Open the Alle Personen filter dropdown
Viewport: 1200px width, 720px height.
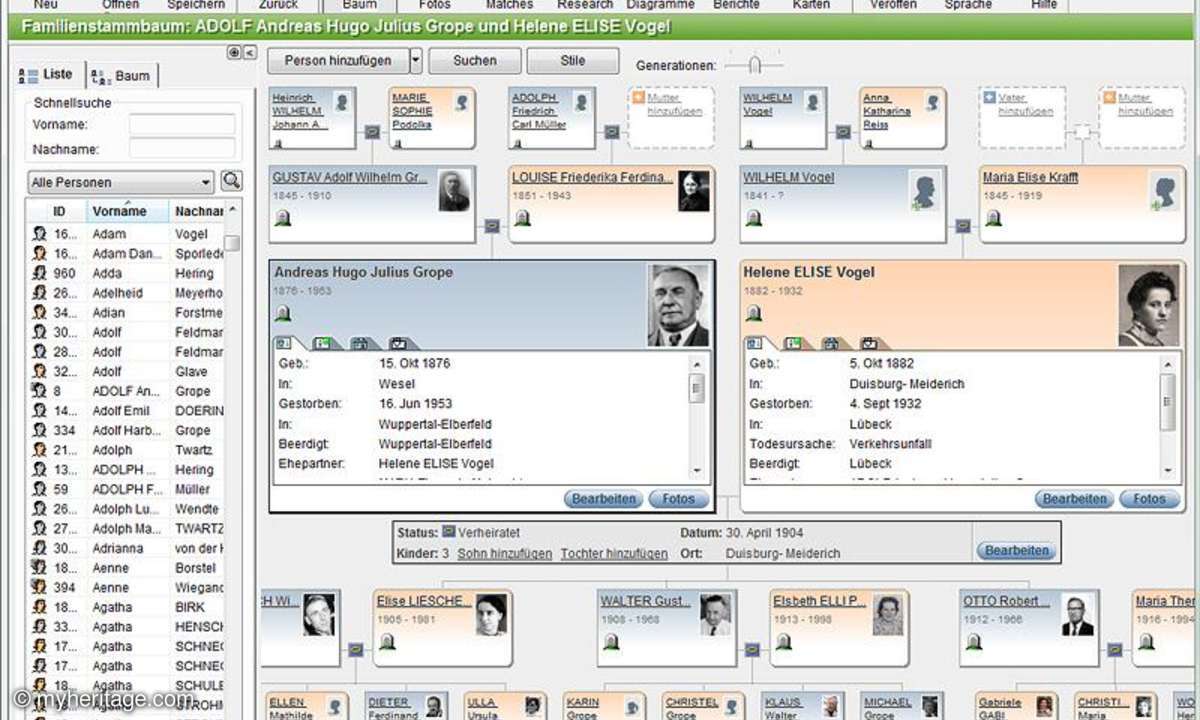coord(118,182)
